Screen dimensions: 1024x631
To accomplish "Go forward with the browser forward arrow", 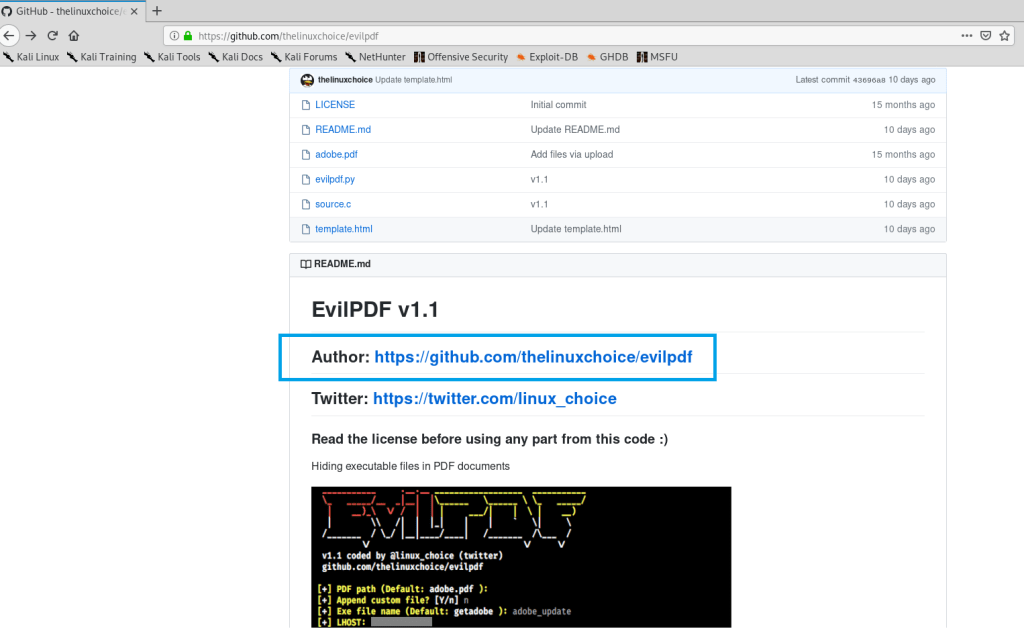I will pyautogui.click(x=31, y=35).
